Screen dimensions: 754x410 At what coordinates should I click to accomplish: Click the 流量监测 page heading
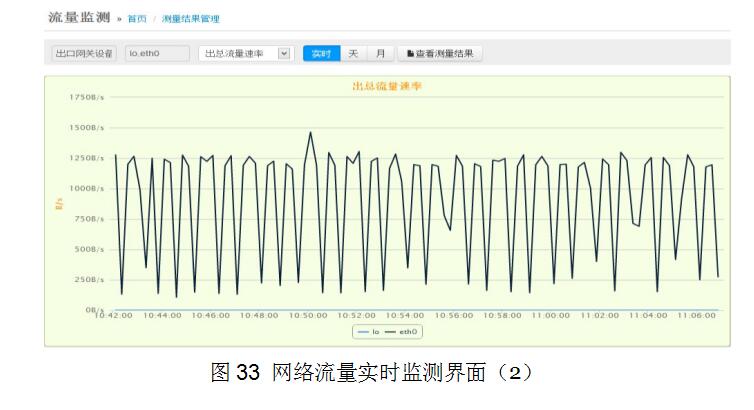coord(79,18)
